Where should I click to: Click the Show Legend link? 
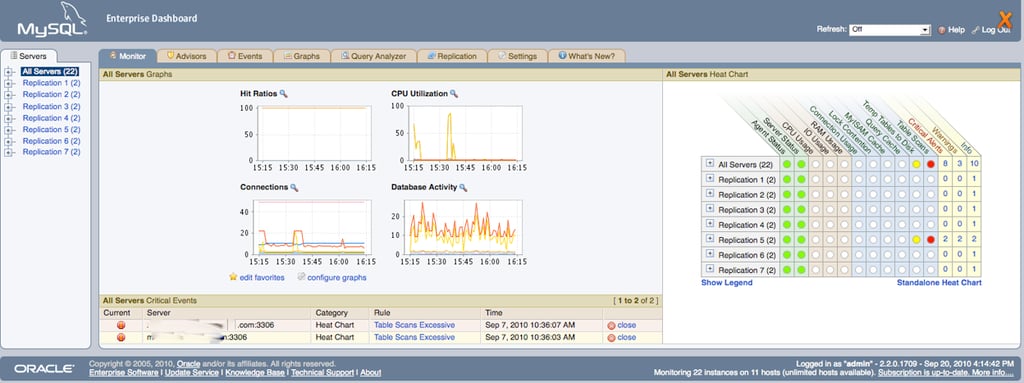[x=727, y=283]
